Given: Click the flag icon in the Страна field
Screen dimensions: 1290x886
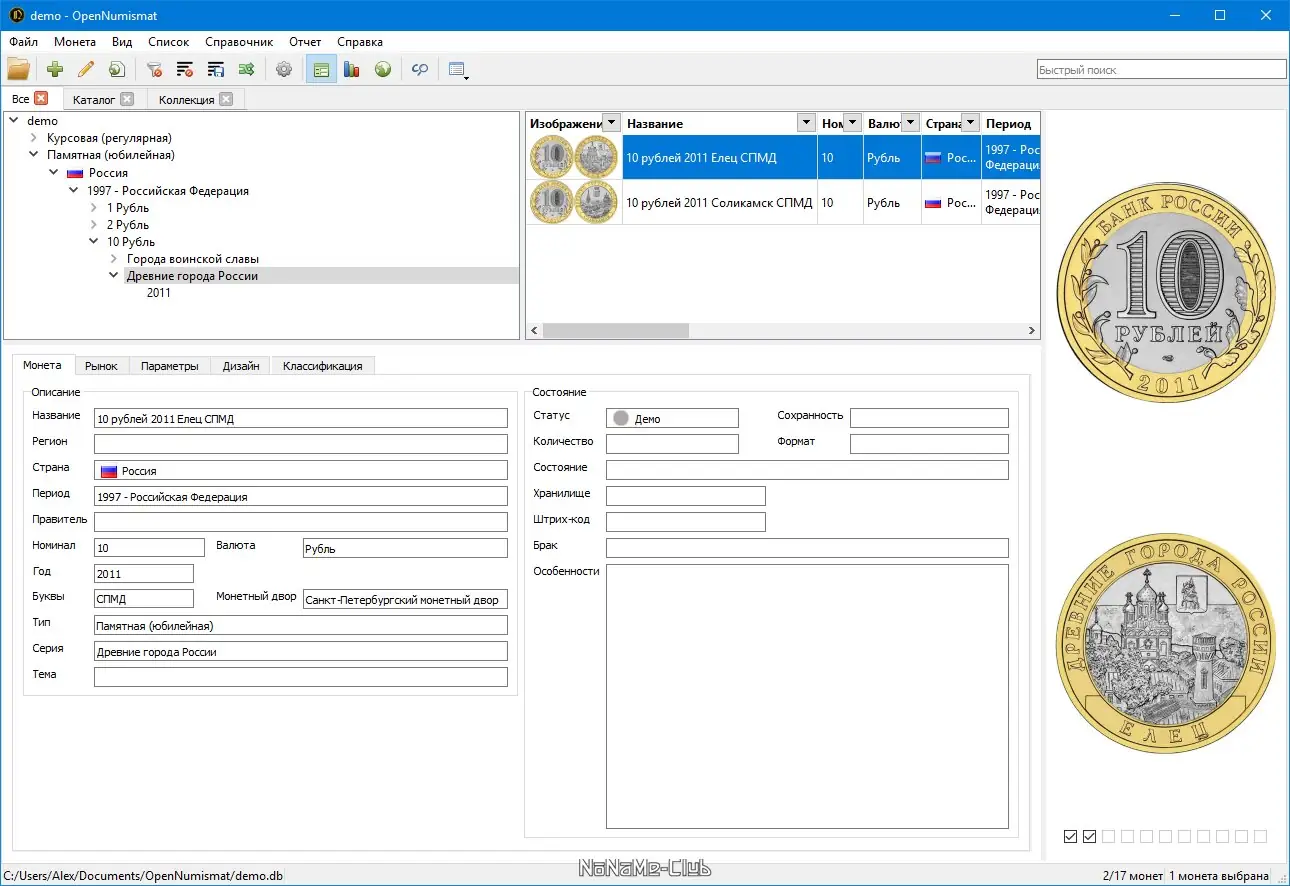Looking at the screenshot, I should pyautogui.click(x=109, y=471).
